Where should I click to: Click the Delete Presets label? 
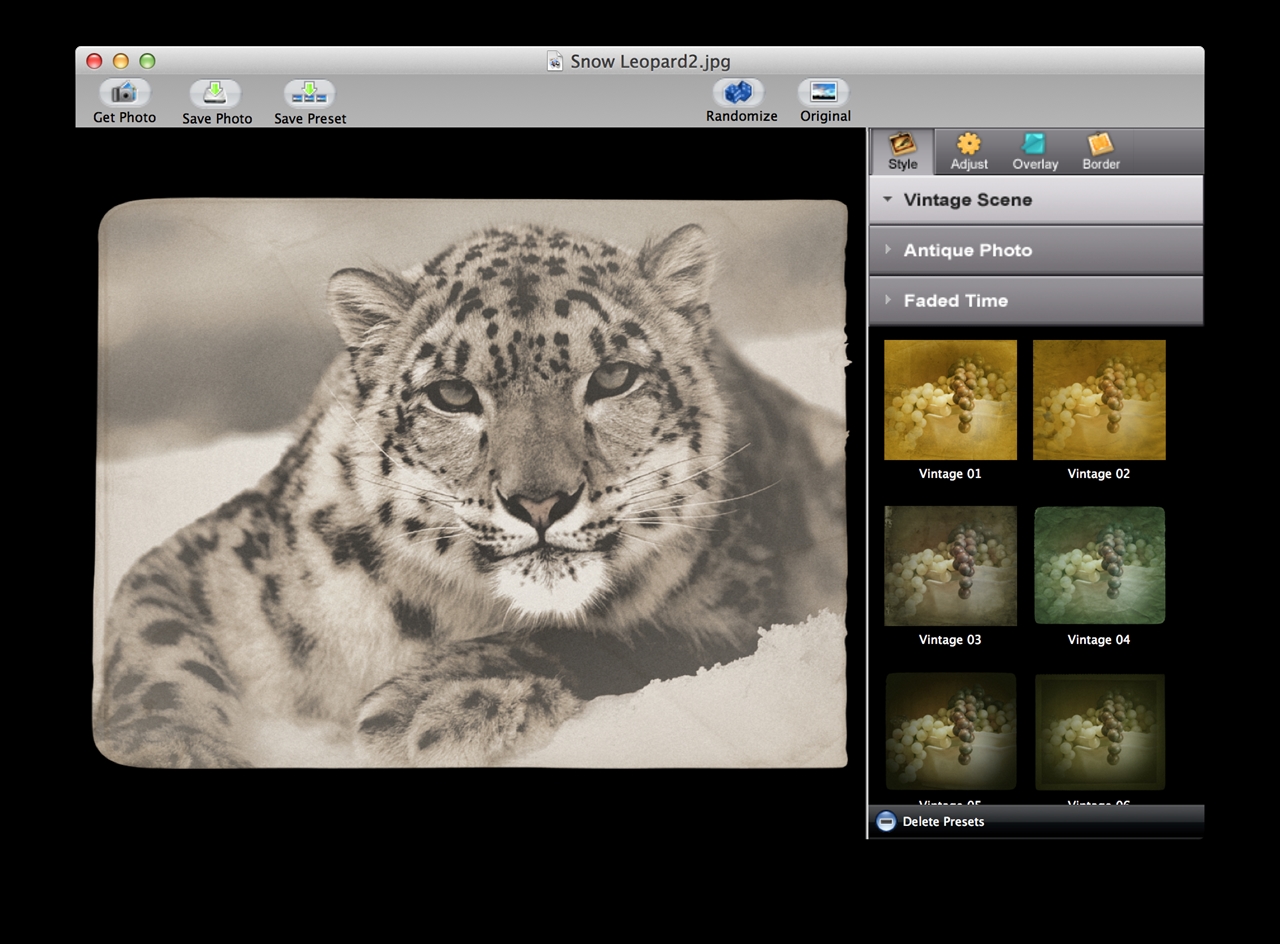pyautogui.click(x=943, y=822)
